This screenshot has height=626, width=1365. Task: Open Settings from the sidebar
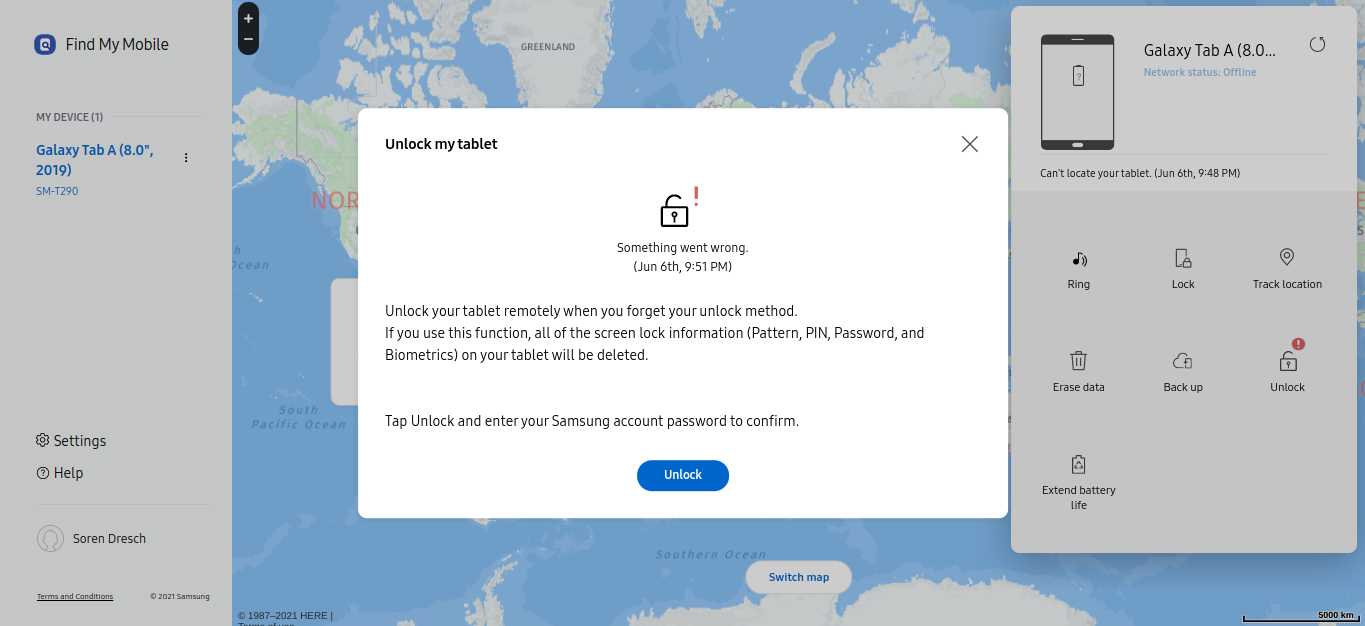click(x=71, y=440)
